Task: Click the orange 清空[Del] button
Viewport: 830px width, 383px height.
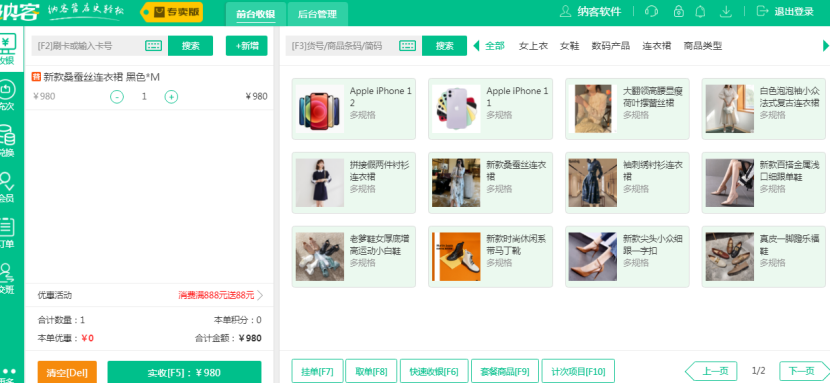Action: (x=67, y=372)
